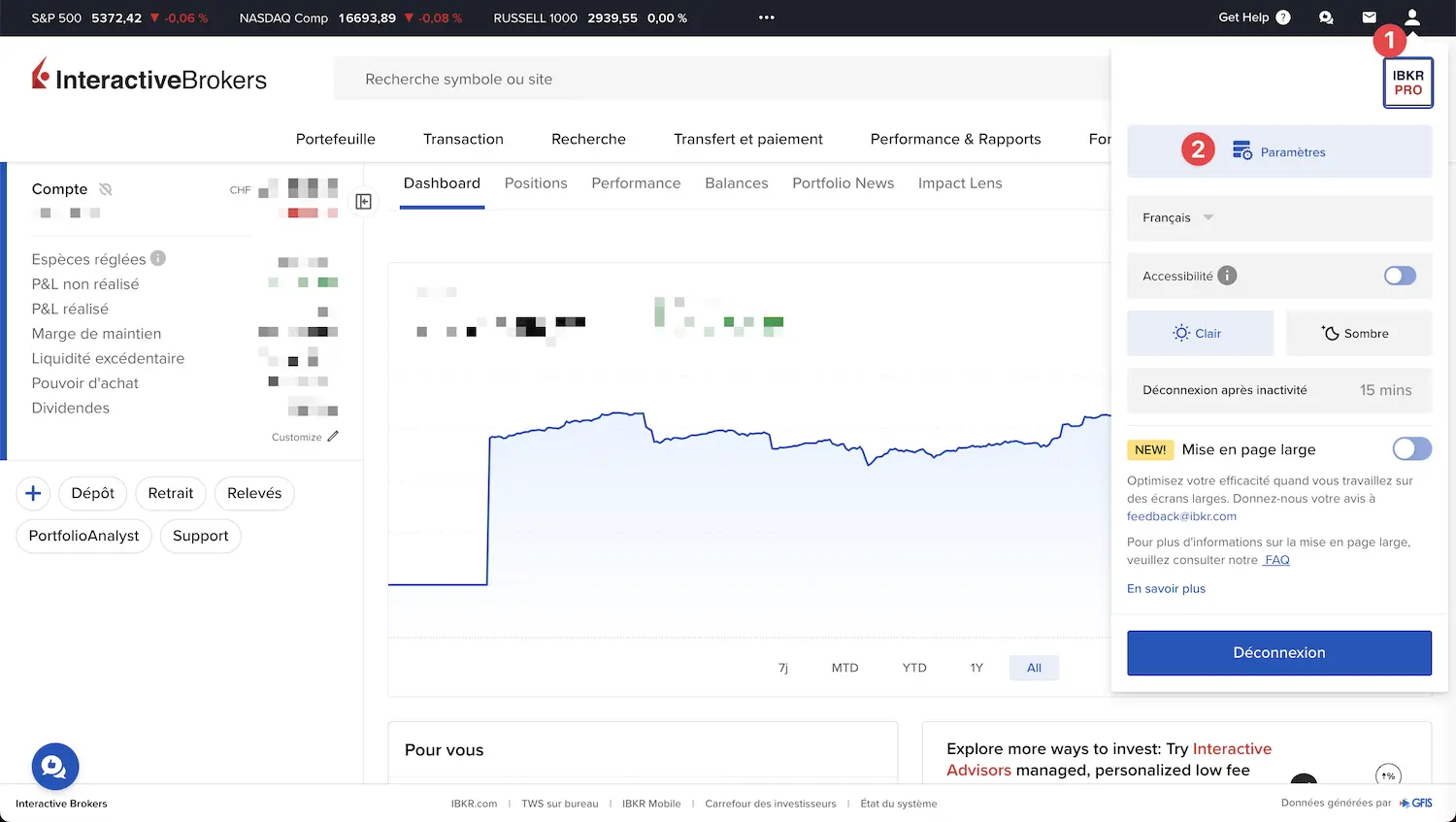Screen dimensions: 1456x822
Task: Open Relevés statements button
Action: (254, 493)
